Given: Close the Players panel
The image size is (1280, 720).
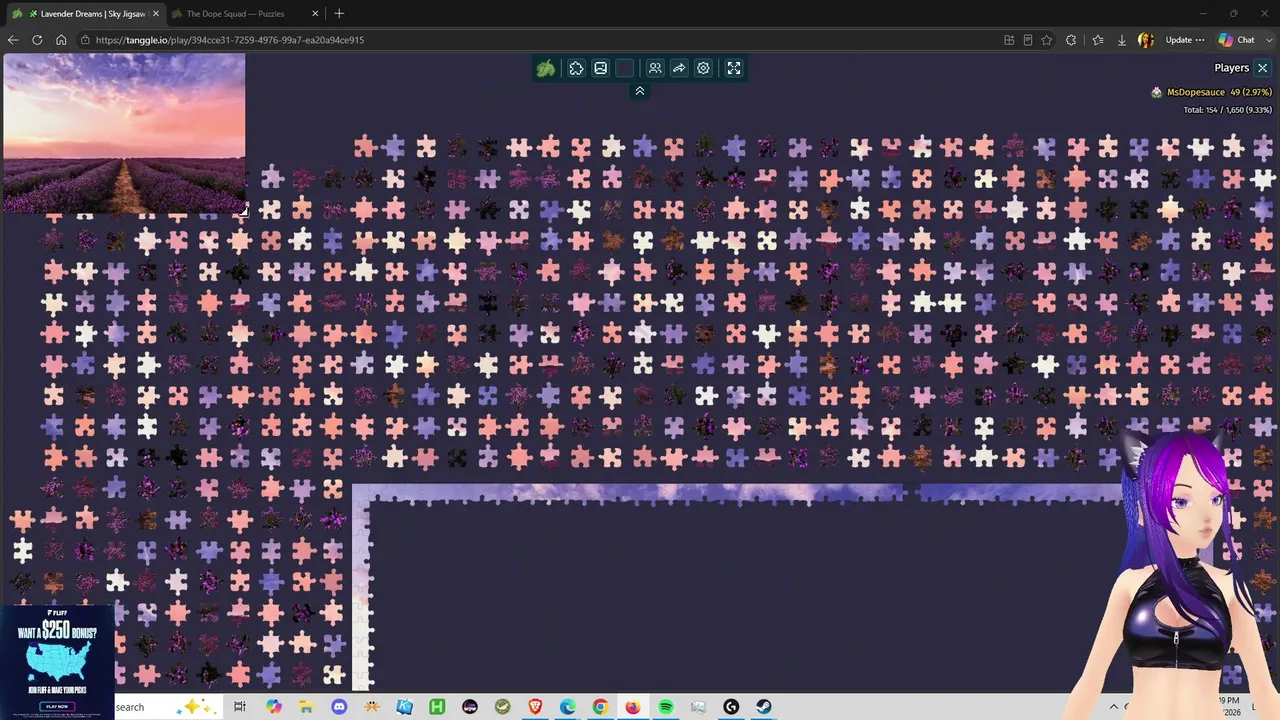Looking at the screenshot, I should 1262,68.
